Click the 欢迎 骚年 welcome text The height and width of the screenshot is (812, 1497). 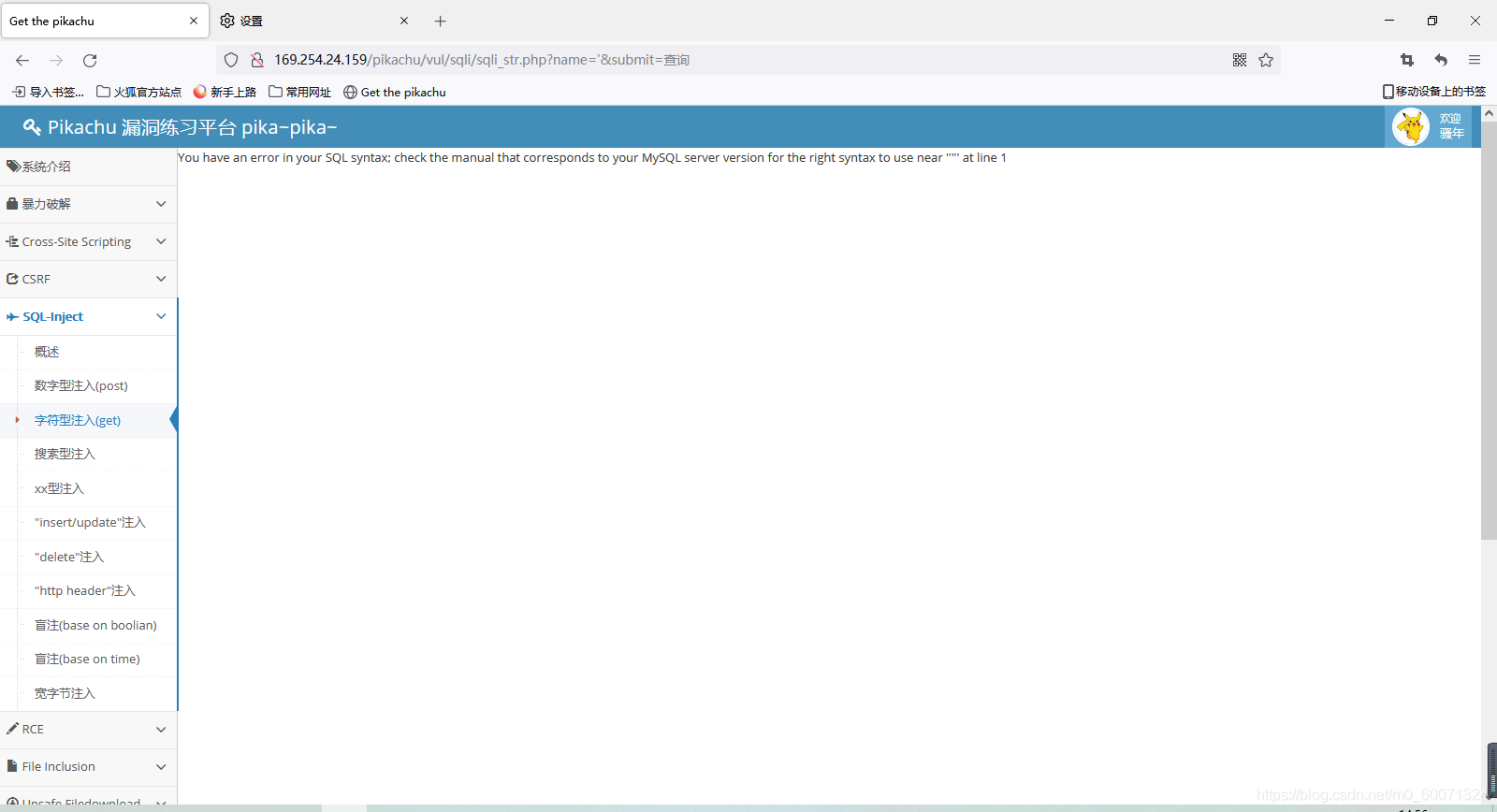pos(1451,126)
